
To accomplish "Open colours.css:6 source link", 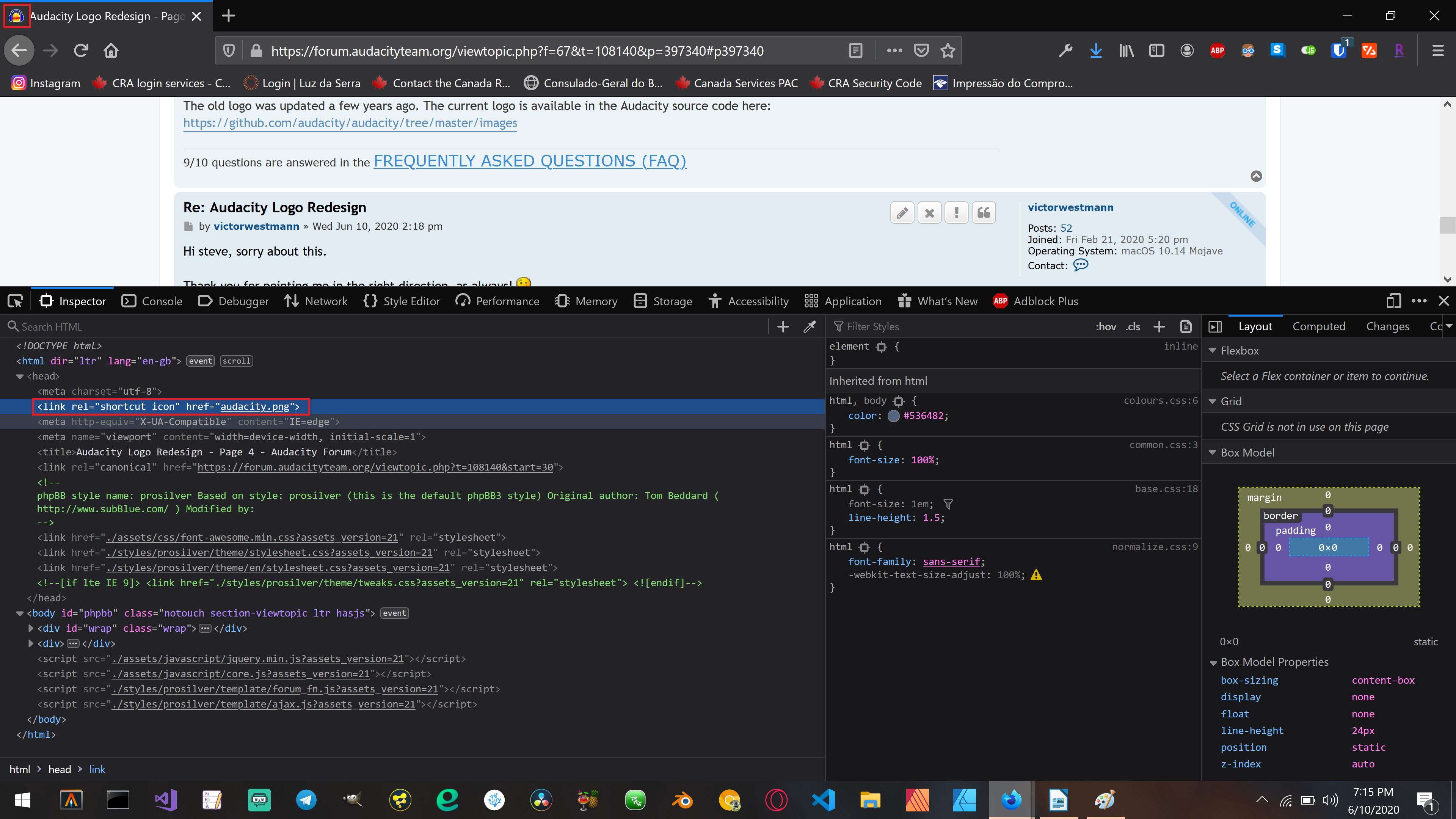I will coord(1160,400).
